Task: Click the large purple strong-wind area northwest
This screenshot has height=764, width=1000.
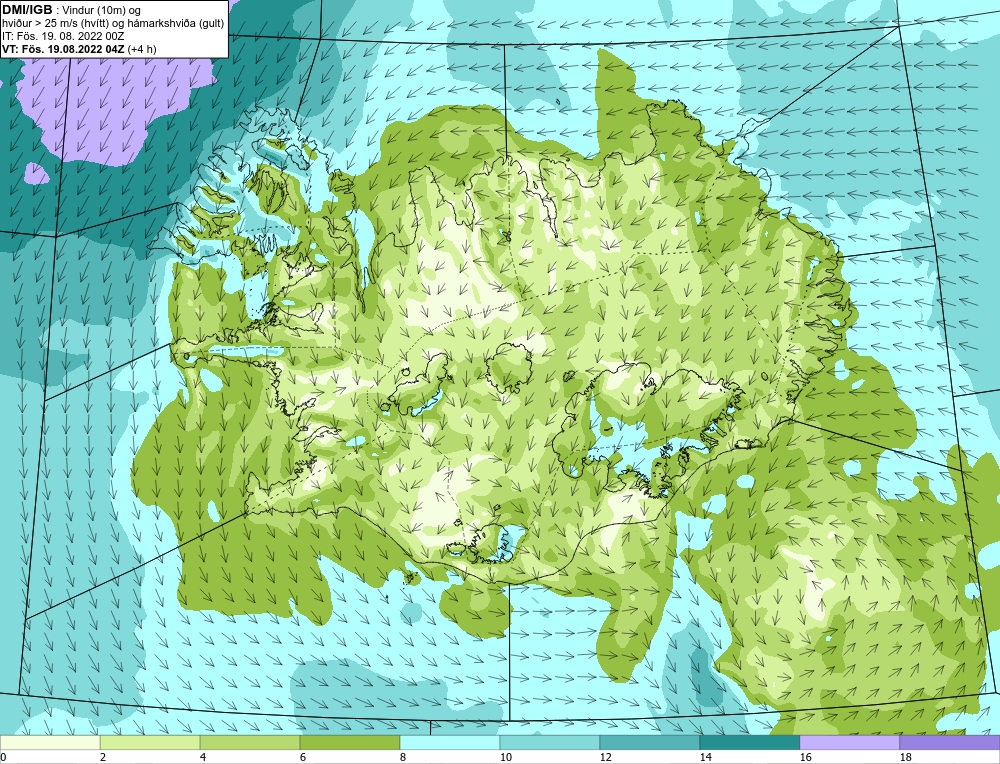Action: (x=115, y=105)
